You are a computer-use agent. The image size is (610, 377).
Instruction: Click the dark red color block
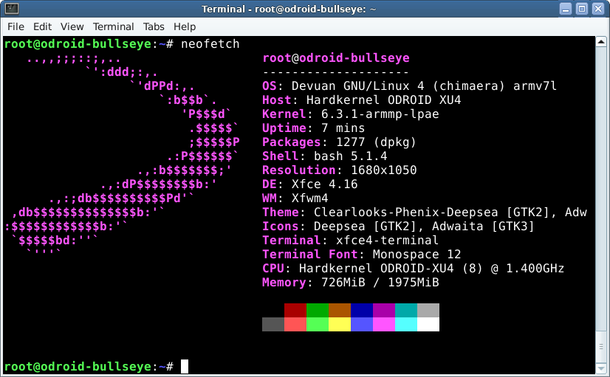click(295, 310)
